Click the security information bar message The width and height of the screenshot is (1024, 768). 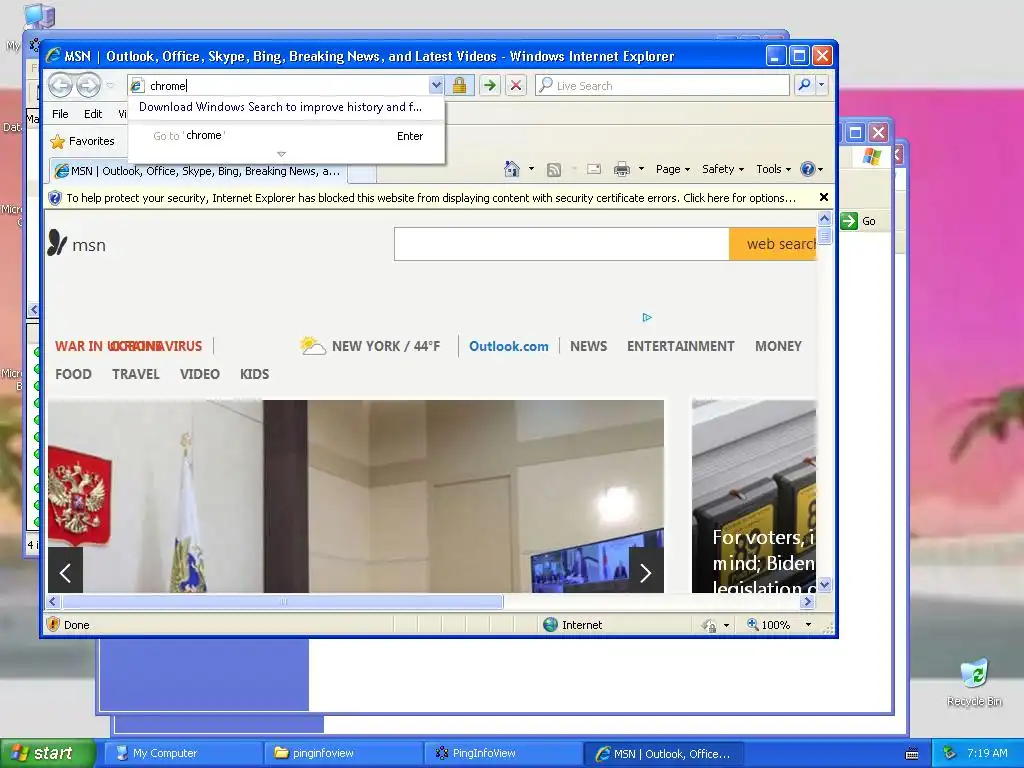click(431, 198)
